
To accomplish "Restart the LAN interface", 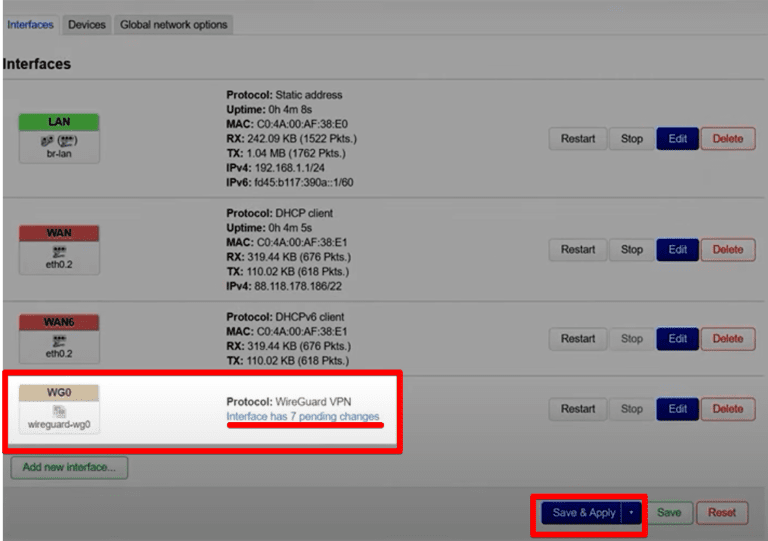I will pos(577,139).
